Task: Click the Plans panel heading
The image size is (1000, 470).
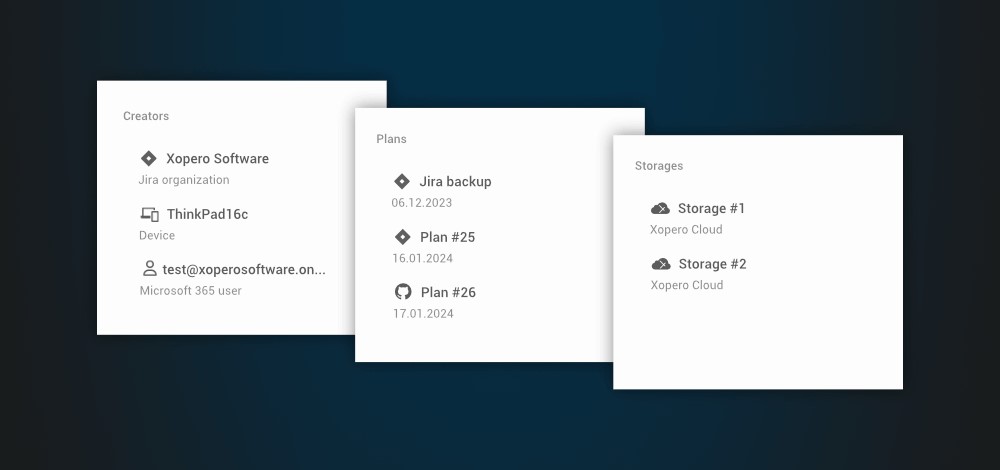Action: tap(391, 139)
